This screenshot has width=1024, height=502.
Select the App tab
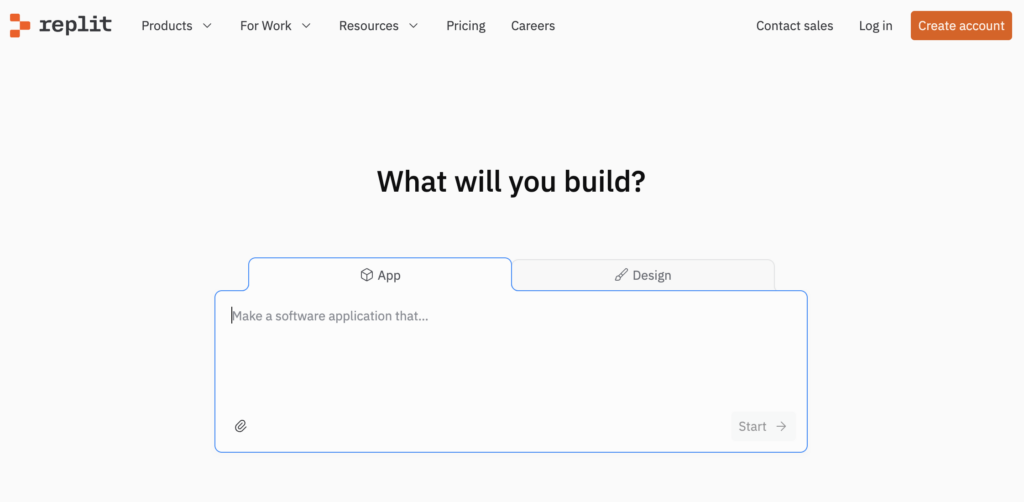coord(380,275)
